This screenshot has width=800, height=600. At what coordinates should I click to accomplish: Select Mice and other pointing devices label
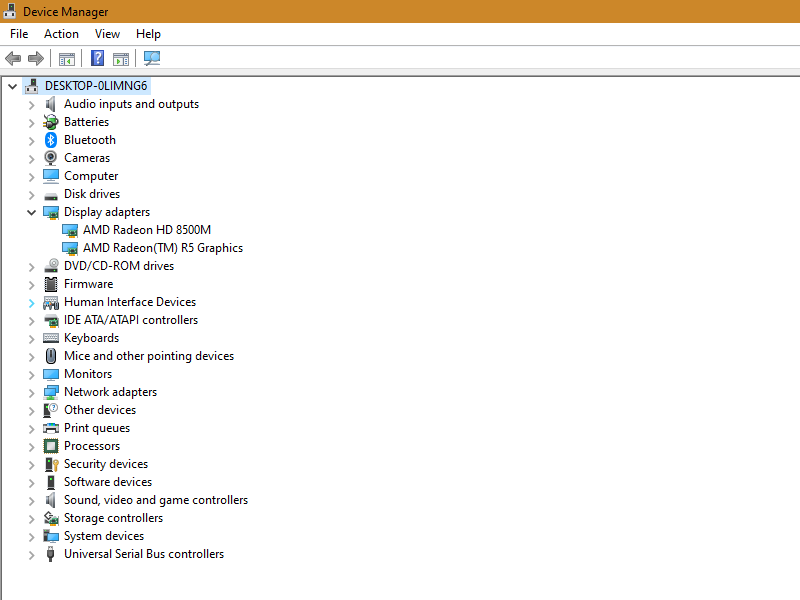[x=148, y=356]
